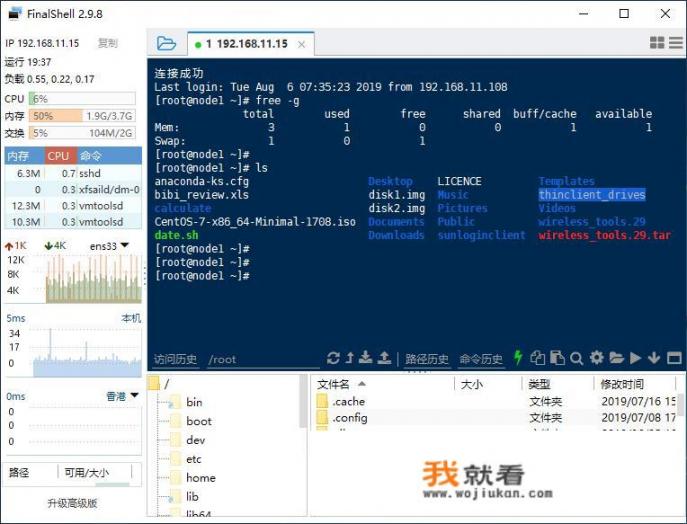
Task: Click the 内存 50% memory usage bar
Action: 82,116
